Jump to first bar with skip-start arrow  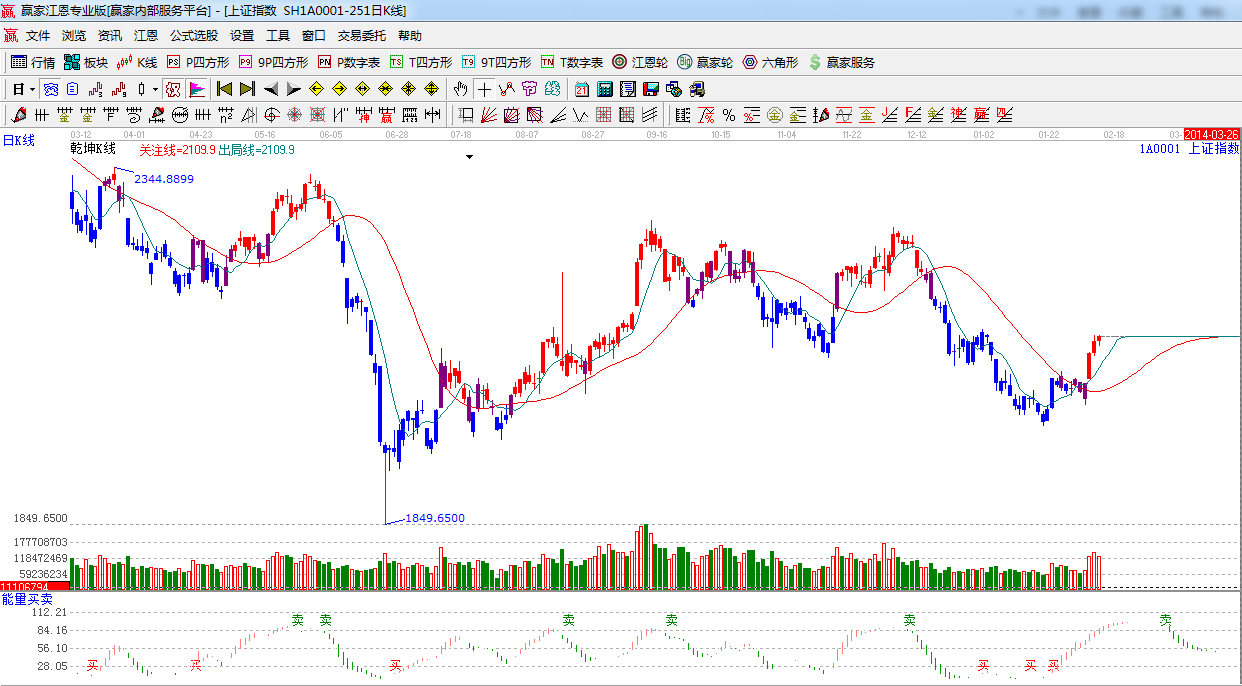pos(224,89)
